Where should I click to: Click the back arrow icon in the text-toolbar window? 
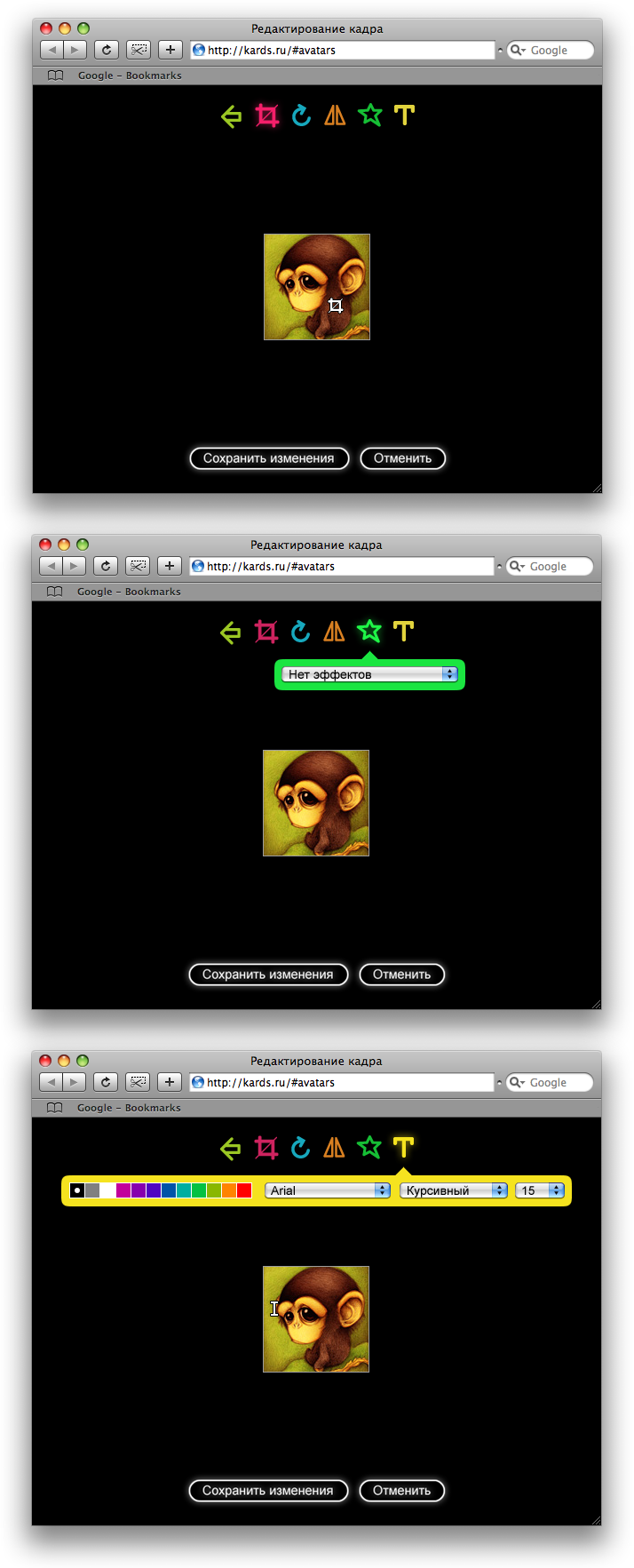click(230, 1148)
